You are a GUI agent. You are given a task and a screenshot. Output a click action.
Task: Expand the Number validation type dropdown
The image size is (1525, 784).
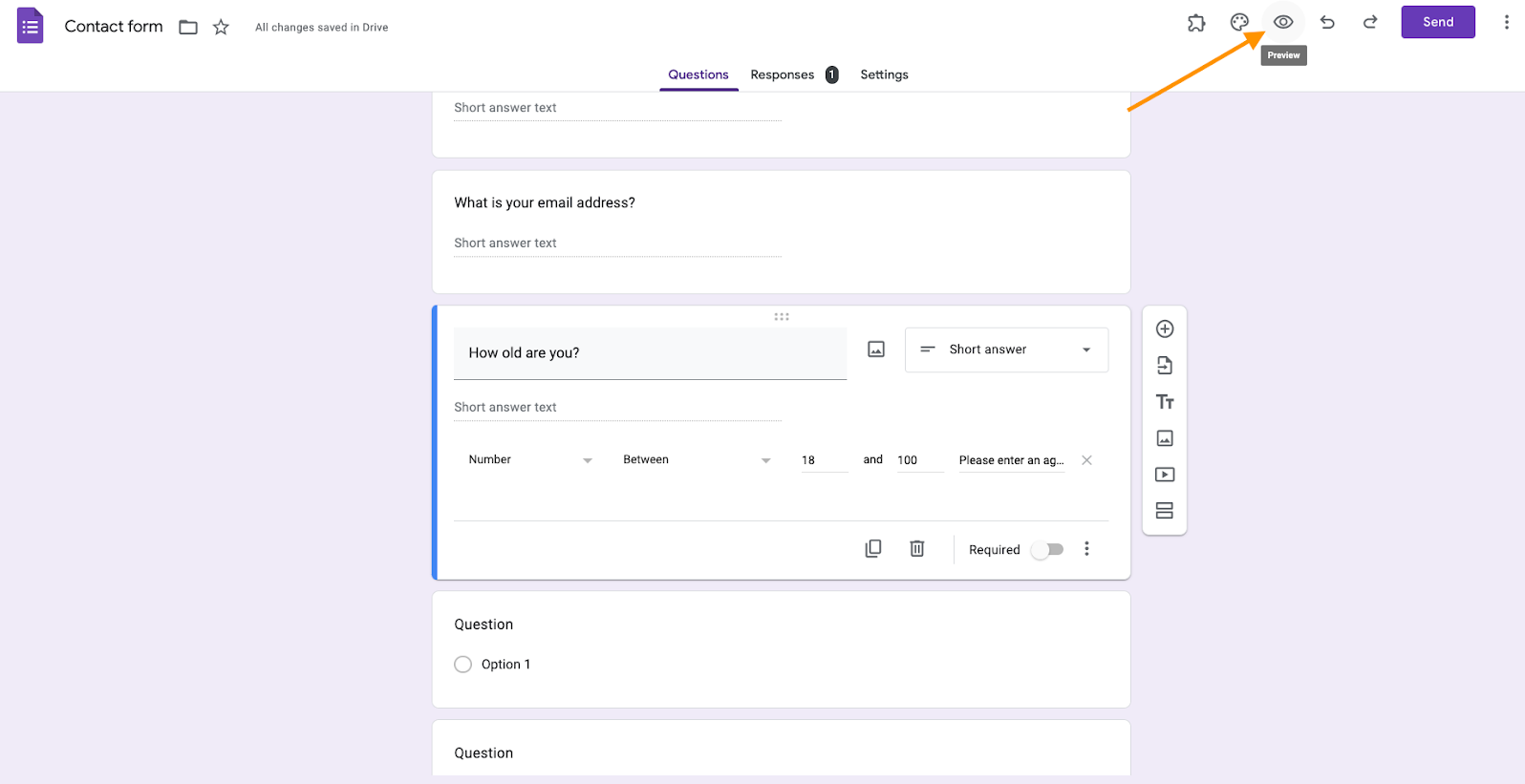click(530, 460)
